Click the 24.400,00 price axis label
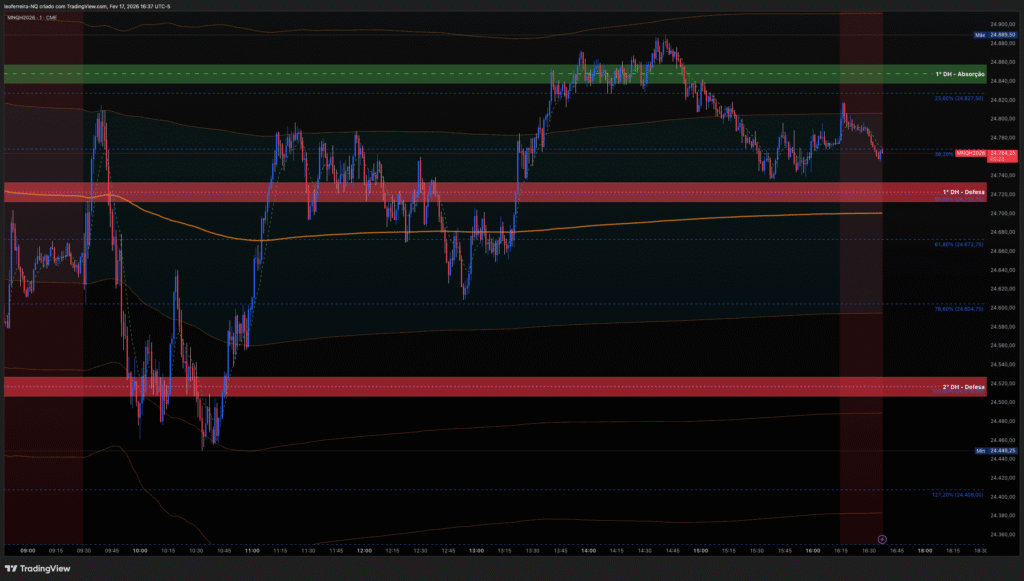1024x581 pixels. (x=1002, y=497)
